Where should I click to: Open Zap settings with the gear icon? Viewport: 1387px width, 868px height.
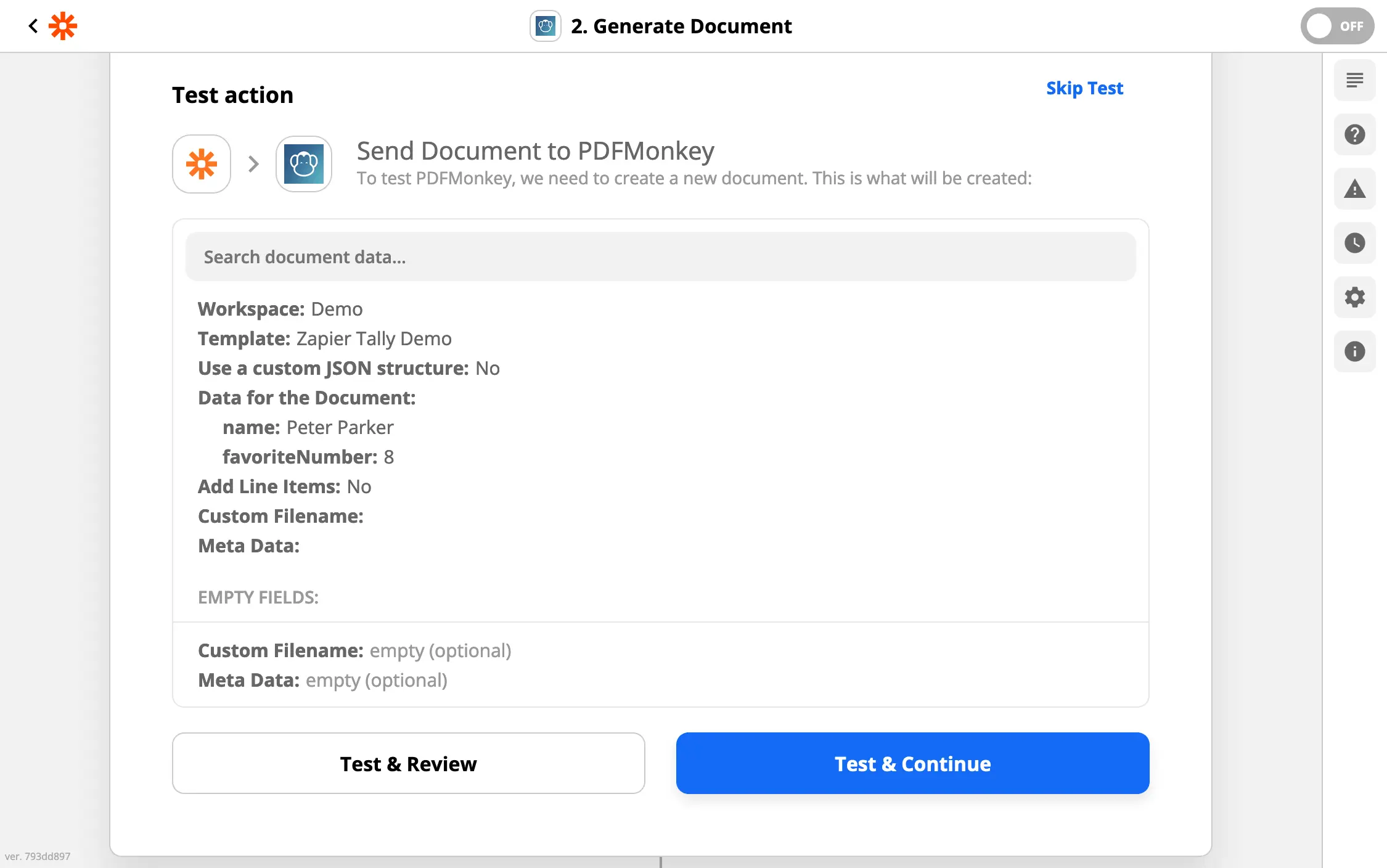coord(1354,297)
